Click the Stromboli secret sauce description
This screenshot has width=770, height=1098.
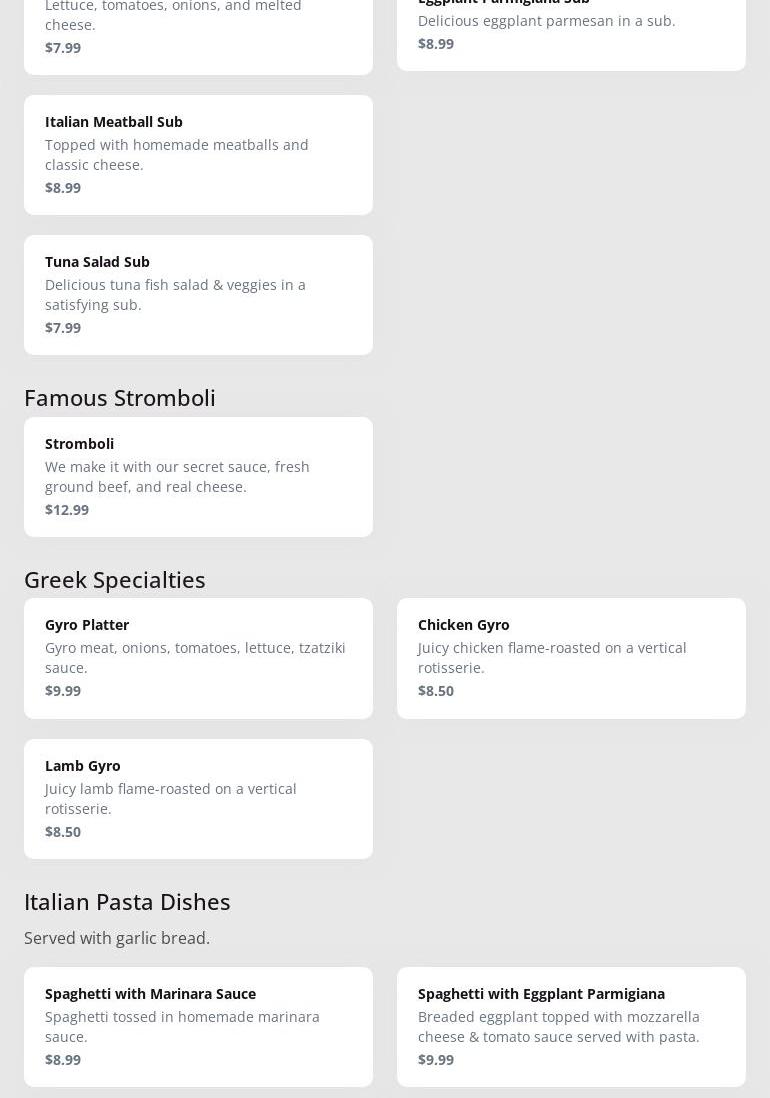pos(177,477)
